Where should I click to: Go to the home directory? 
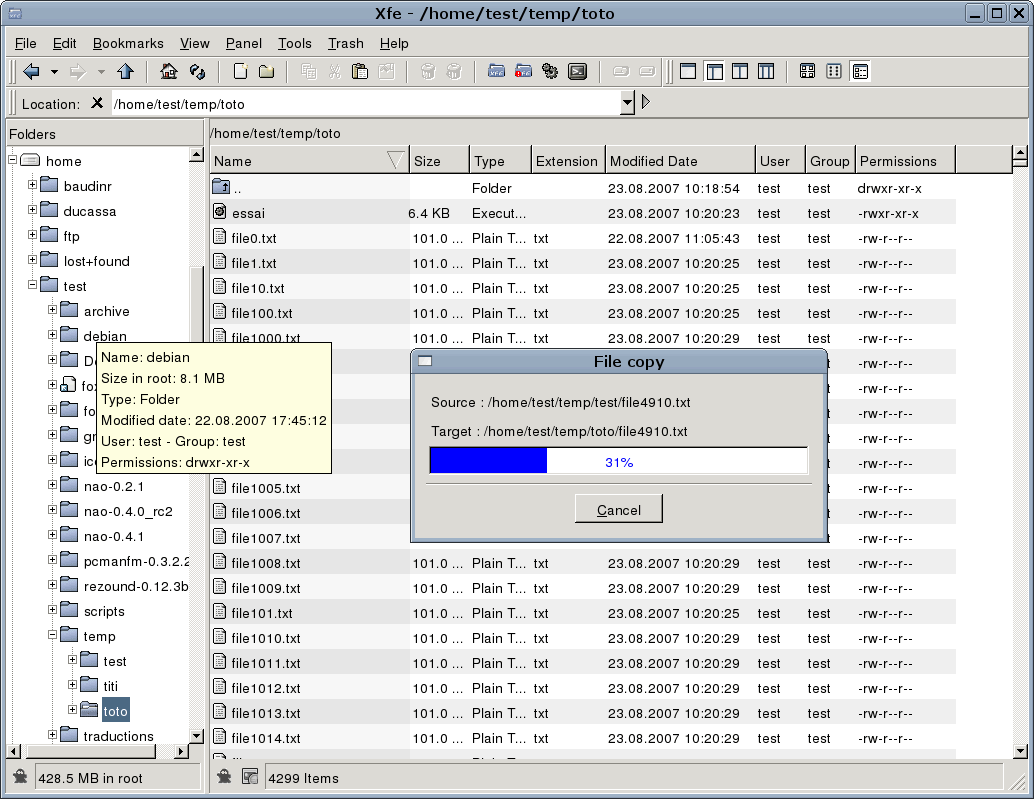point(167,71)
